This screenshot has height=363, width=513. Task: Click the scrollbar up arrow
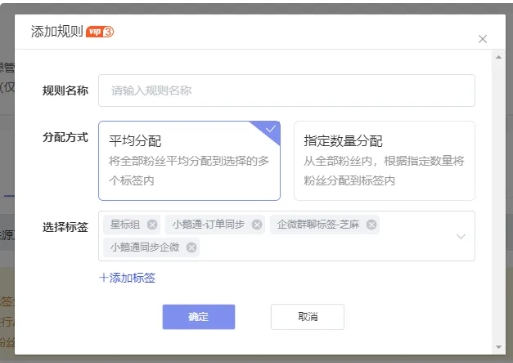point(499,57)
